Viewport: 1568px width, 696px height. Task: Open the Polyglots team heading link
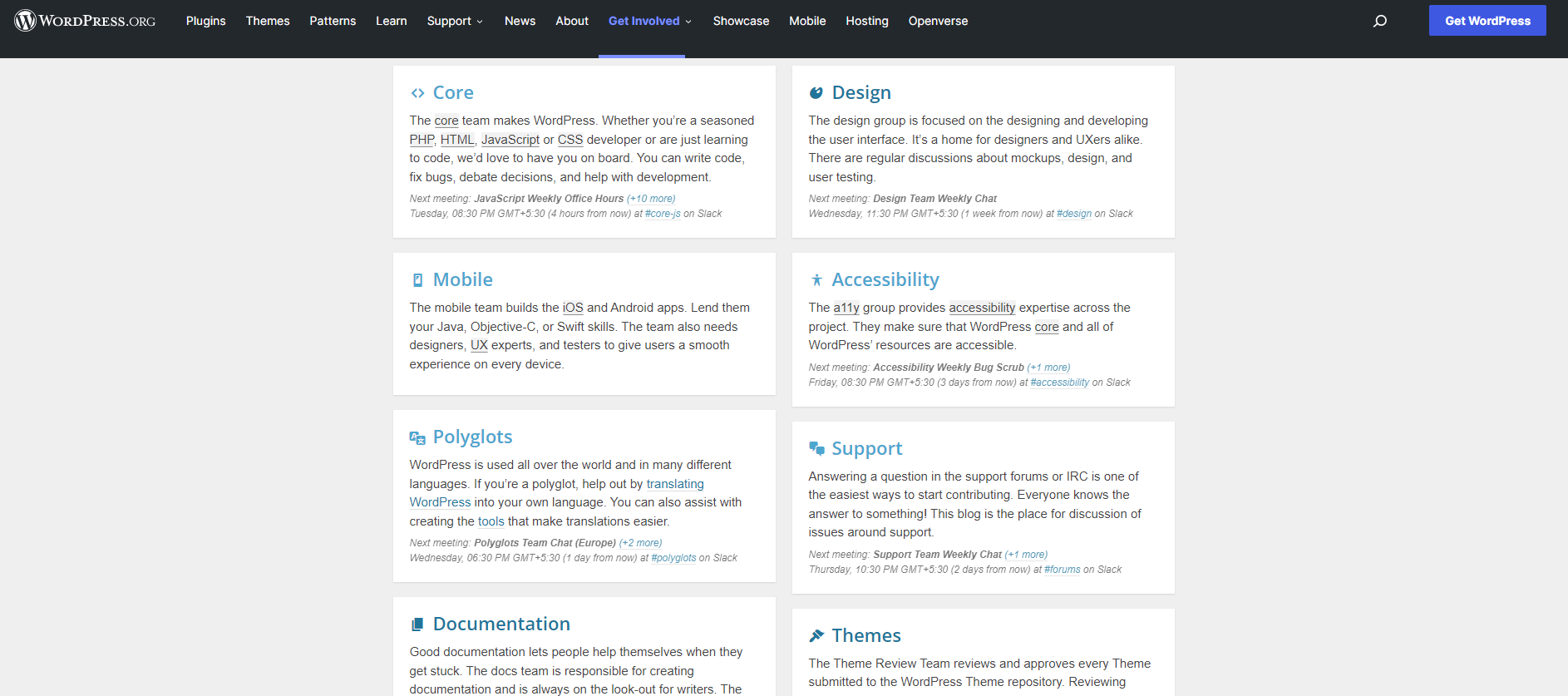473,437
